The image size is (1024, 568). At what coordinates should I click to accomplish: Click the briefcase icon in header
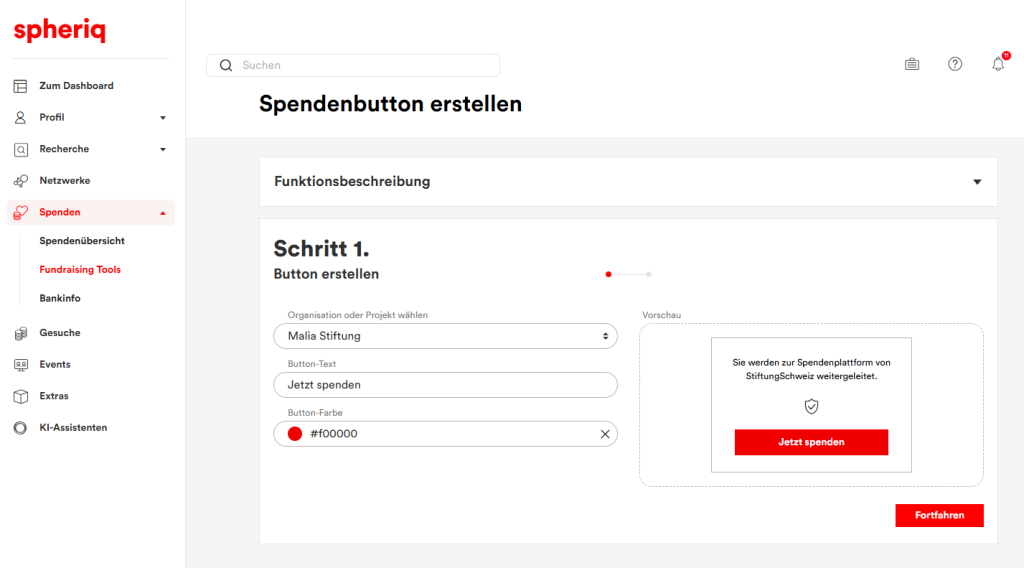coord(912,64)
